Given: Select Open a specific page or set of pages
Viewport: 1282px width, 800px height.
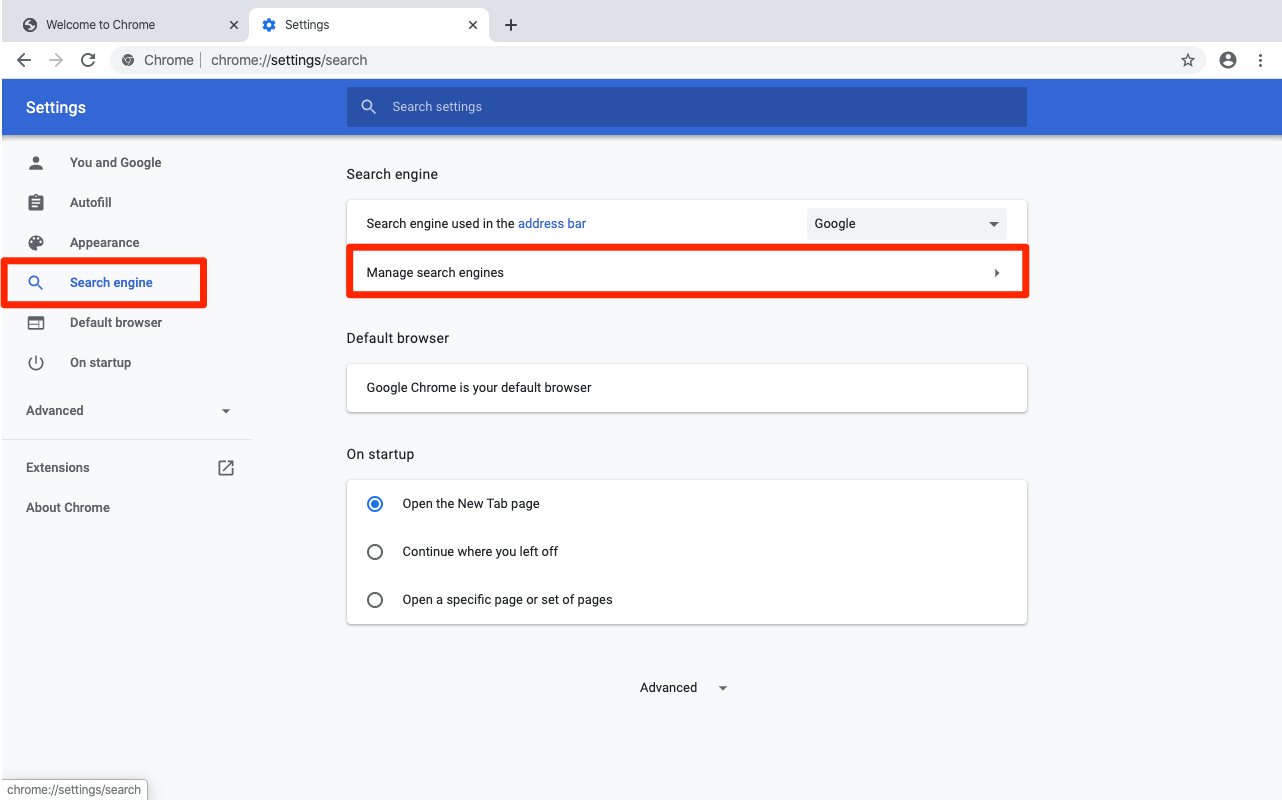Looking at the screenshot, I should pyautogui.click(x=375, y=600).
